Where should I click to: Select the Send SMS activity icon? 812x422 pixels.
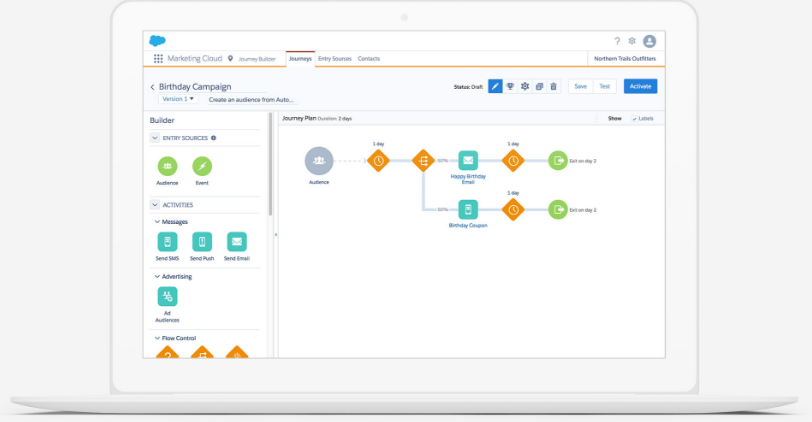coord(168,242)
